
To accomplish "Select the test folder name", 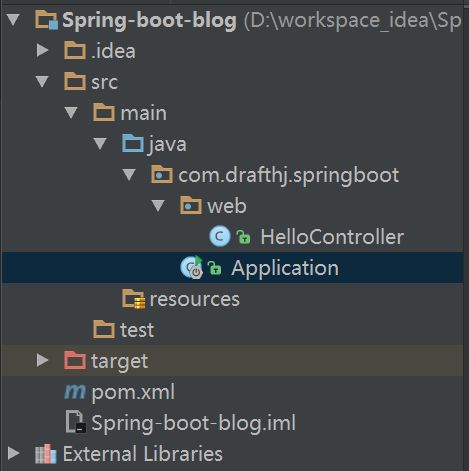I will click(137, 330).
